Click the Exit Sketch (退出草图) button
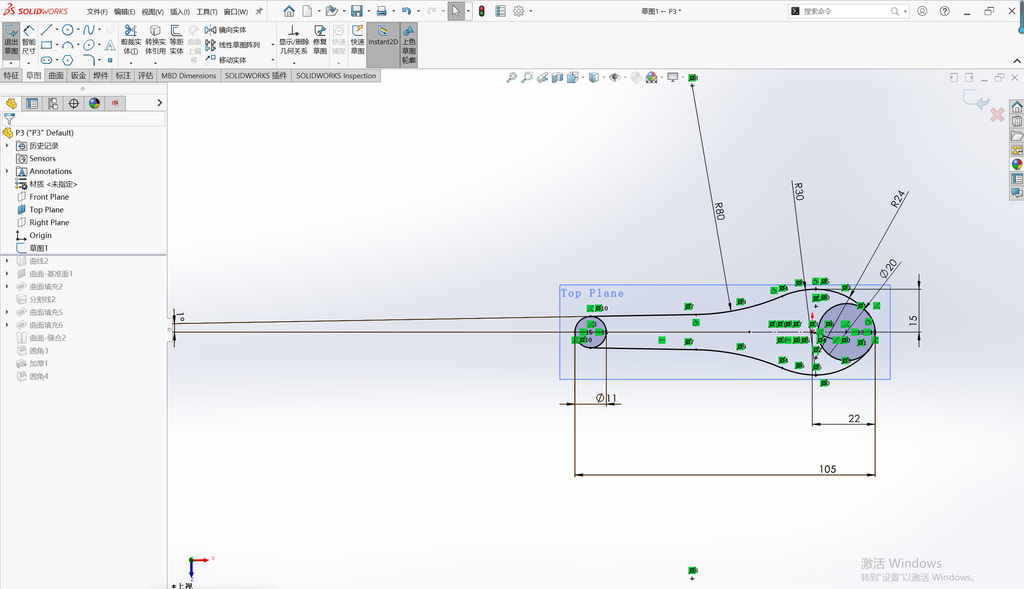The image size is (1024, 589). [x=11, y=40]
